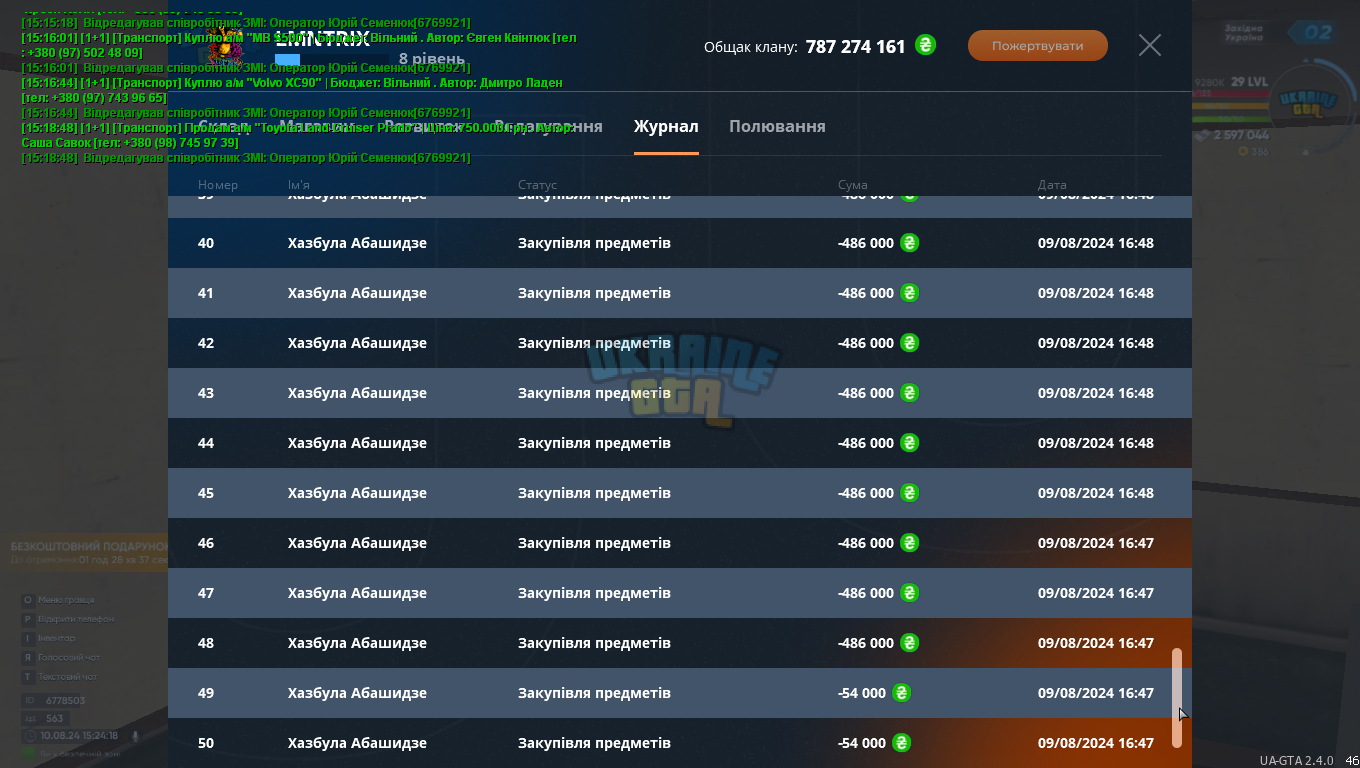Select journal row number 45
The width and height of the screenshot is (1360, 768).
pos(680,493)
